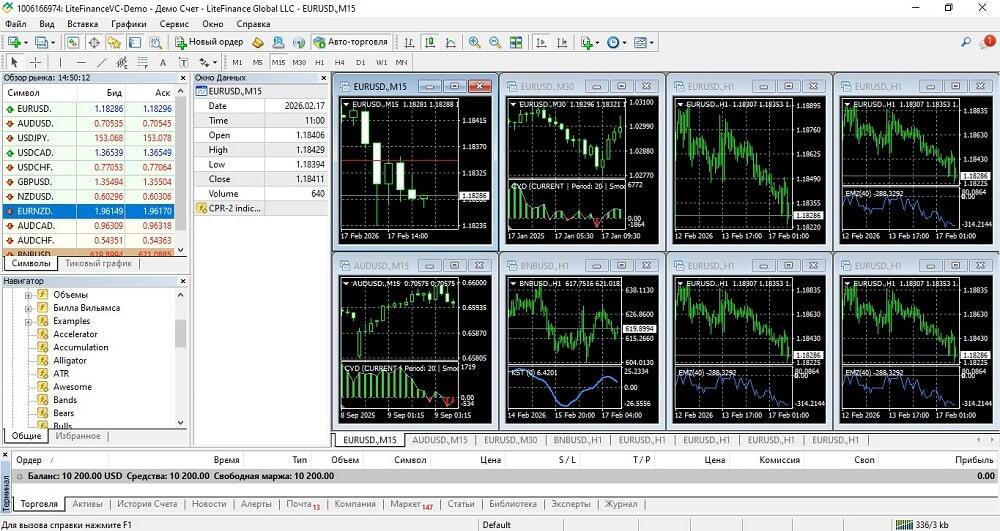Switch timeframe to D1

tap(360, 62)
